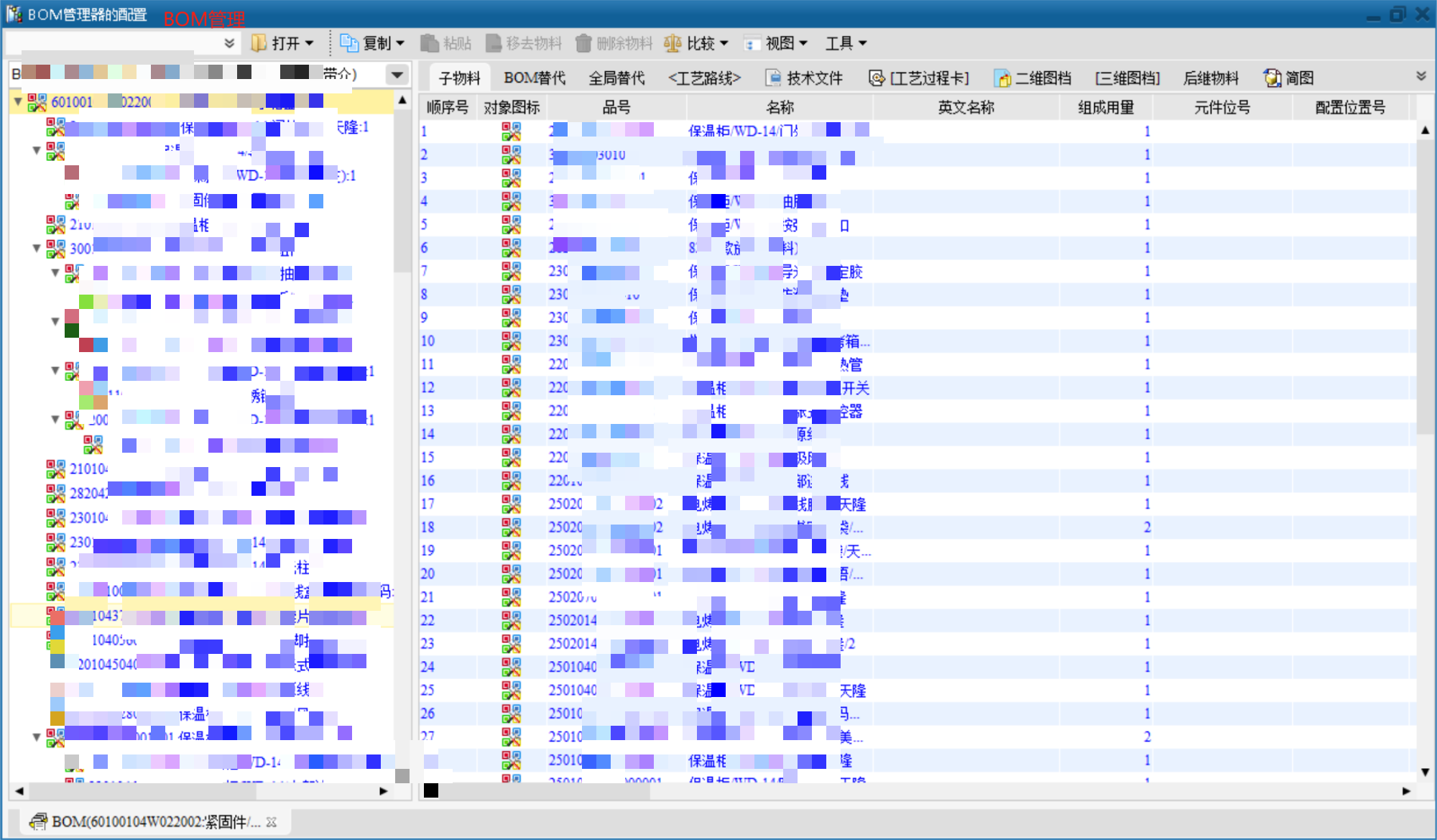Click the 视图 view icon
Screen dimensions: 1437x840
[x=751, y=44]
